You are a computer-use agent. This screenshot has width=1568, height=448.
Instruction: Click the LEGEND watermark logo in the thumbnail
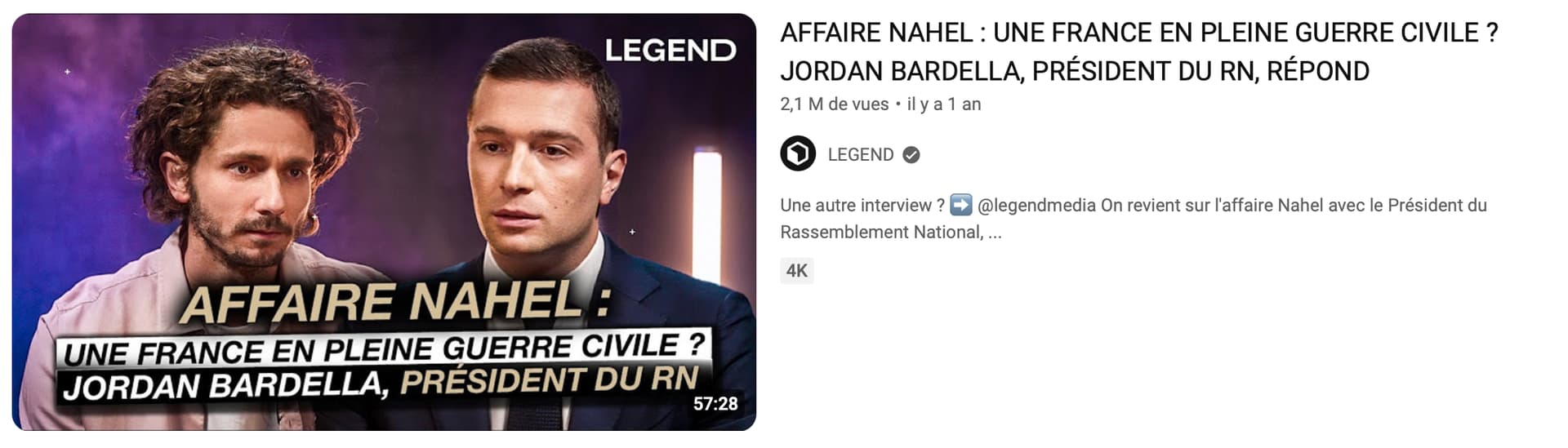[670, 51]
